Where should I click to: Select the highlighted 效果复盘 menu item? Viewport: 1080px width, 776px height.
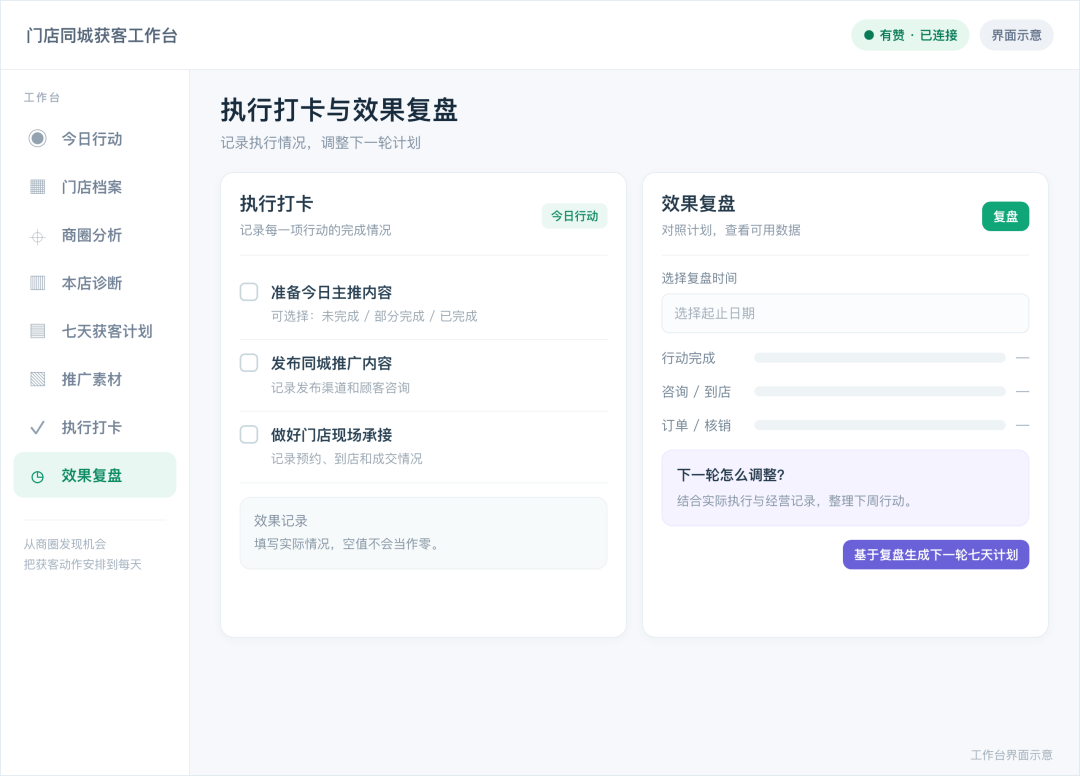click(x=95, y=475)
